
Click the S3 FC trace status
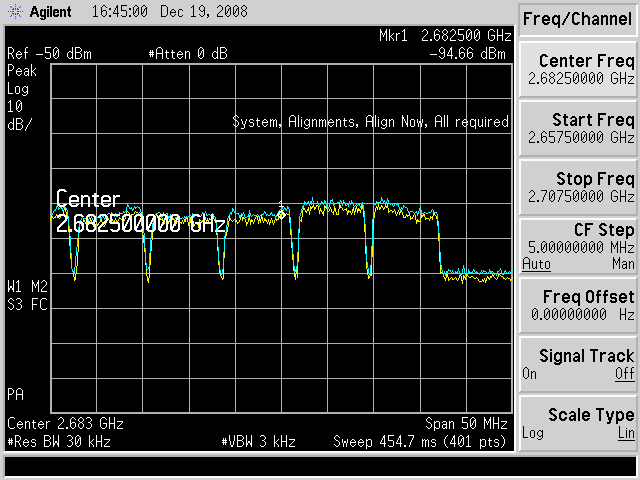tap(28, 304)
